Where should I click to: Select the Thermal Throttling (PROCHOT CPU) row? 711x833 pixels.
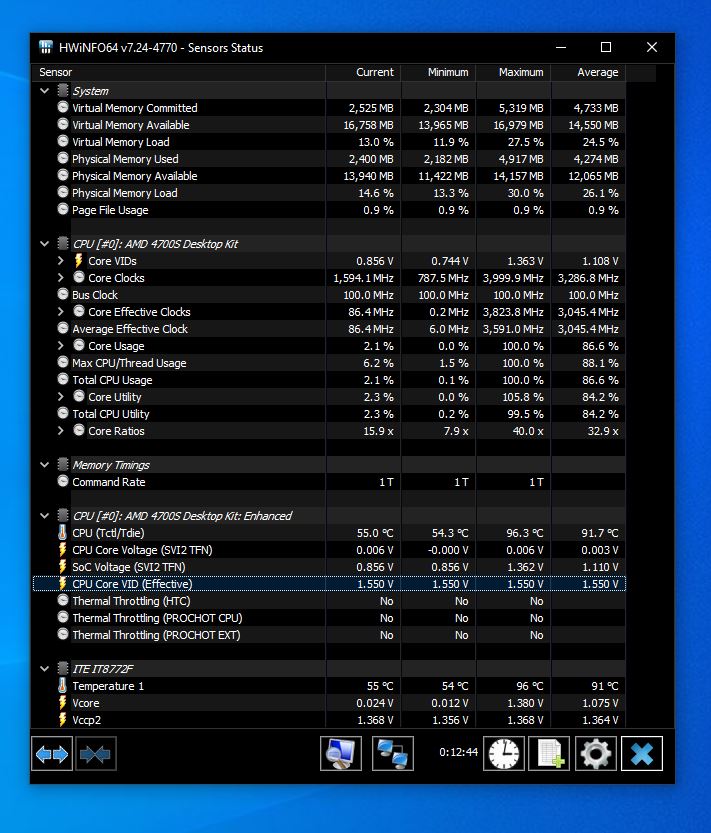(x=329, y=618)
